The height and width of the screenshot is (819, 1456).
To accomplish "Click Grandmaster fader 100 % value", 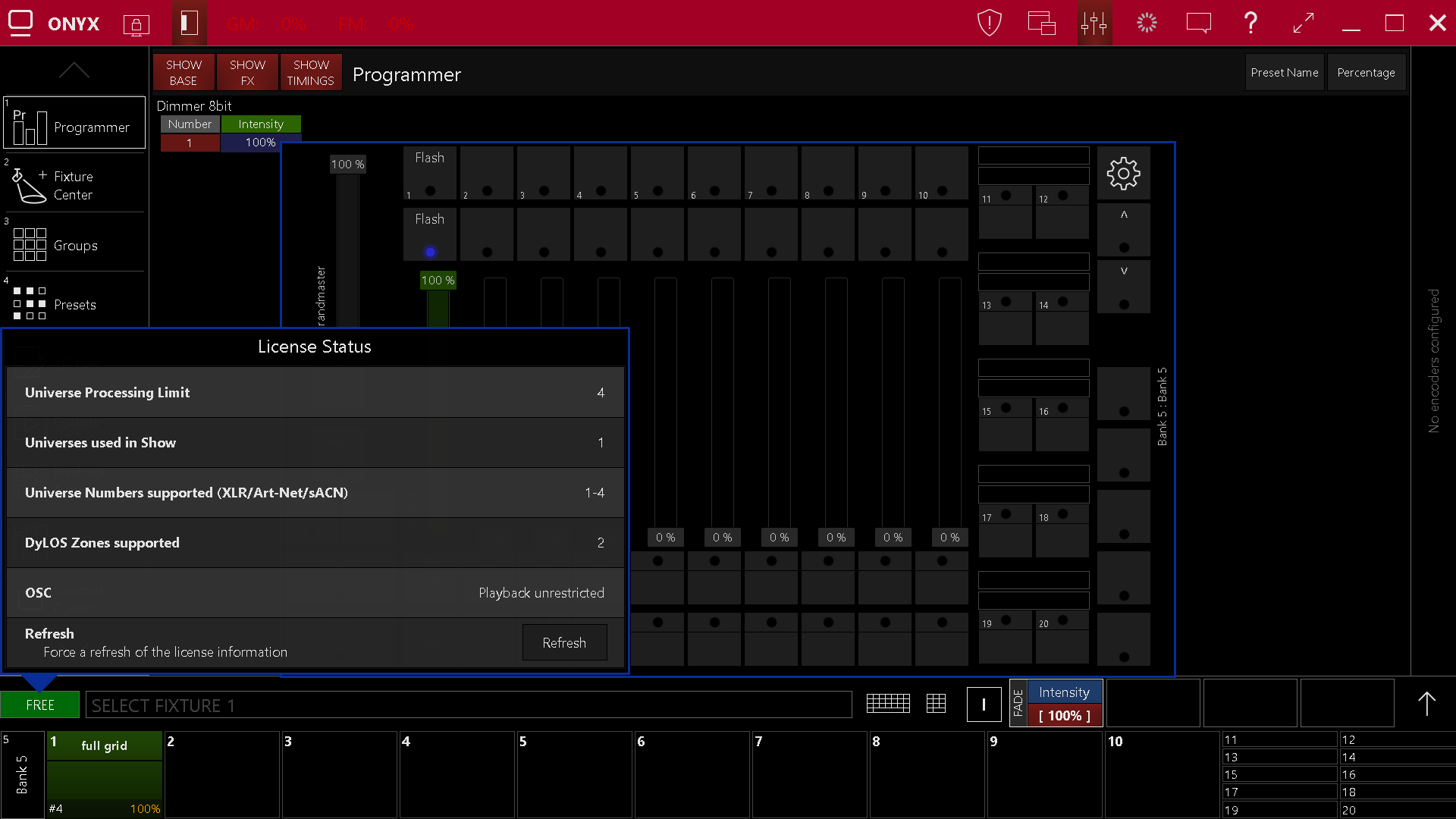I will [347, 164].
